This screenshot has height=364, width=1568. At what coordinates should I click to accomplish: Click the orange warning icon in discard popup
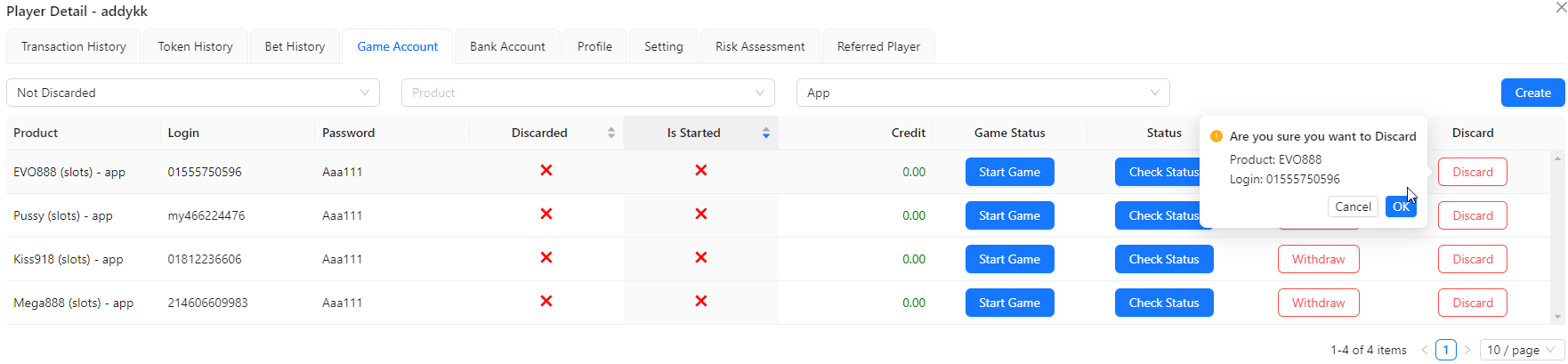click(x=1216, y=136)
